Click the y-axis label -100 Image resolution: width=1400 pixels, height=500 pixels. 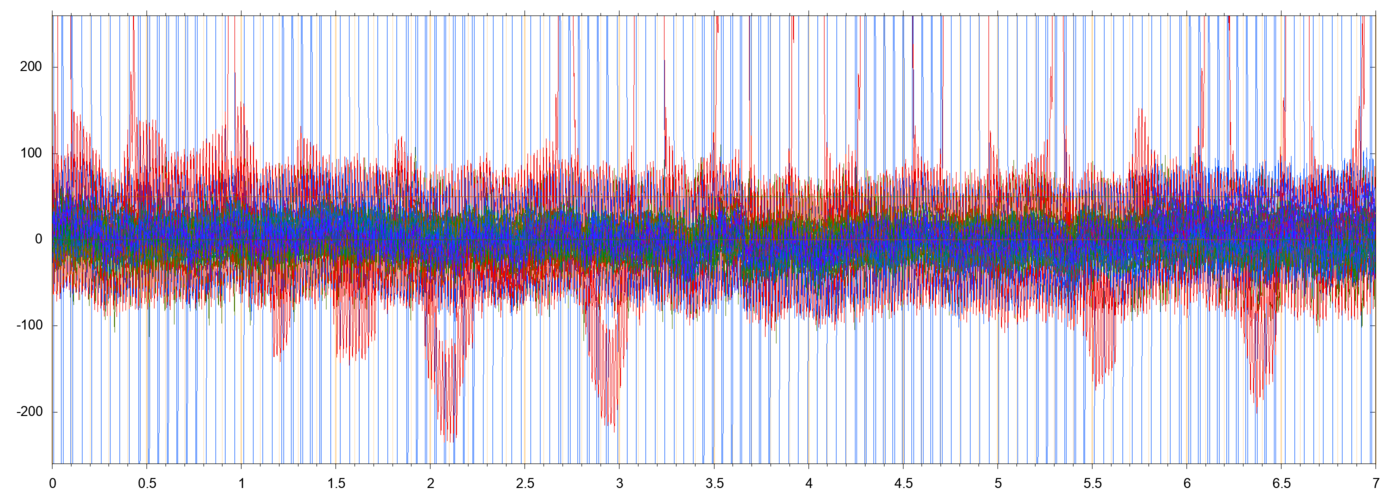29,326
